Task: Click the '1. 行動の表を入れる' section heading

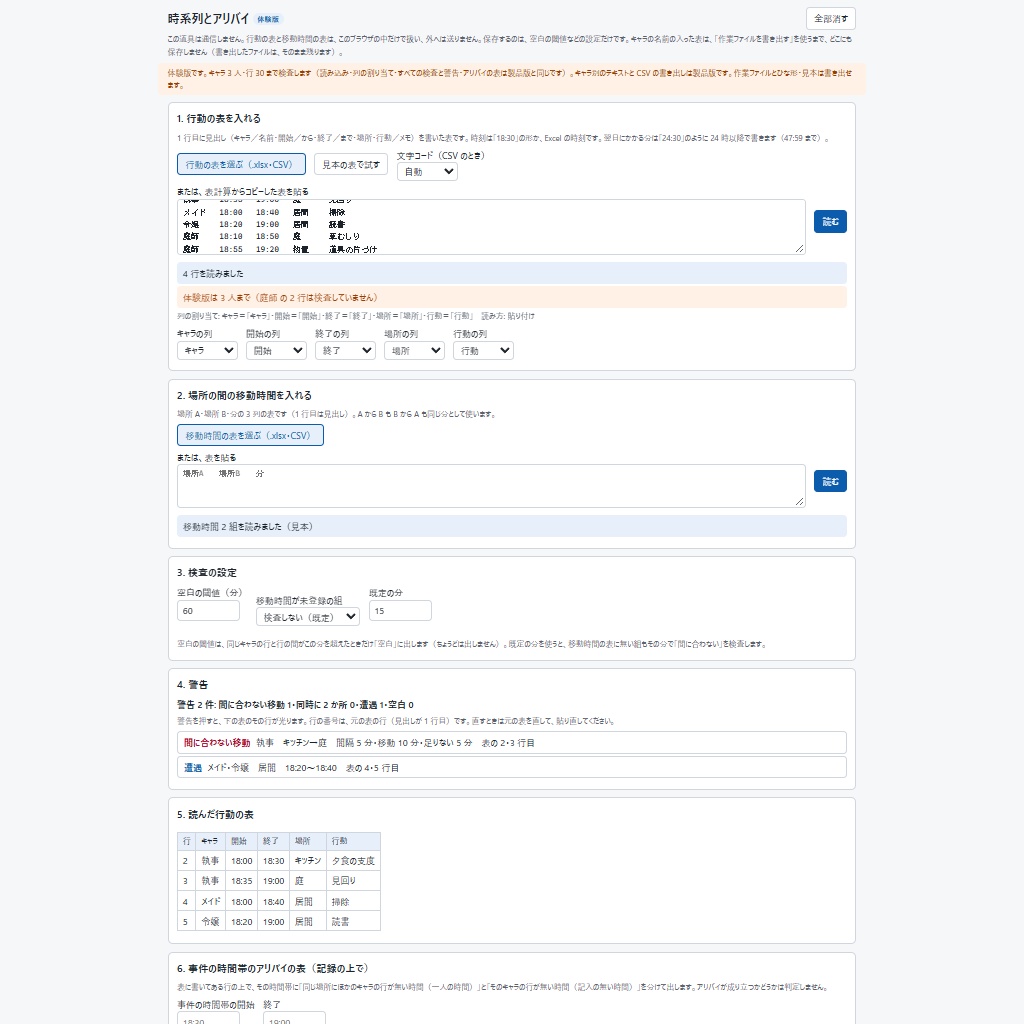Action: point(219,118)
